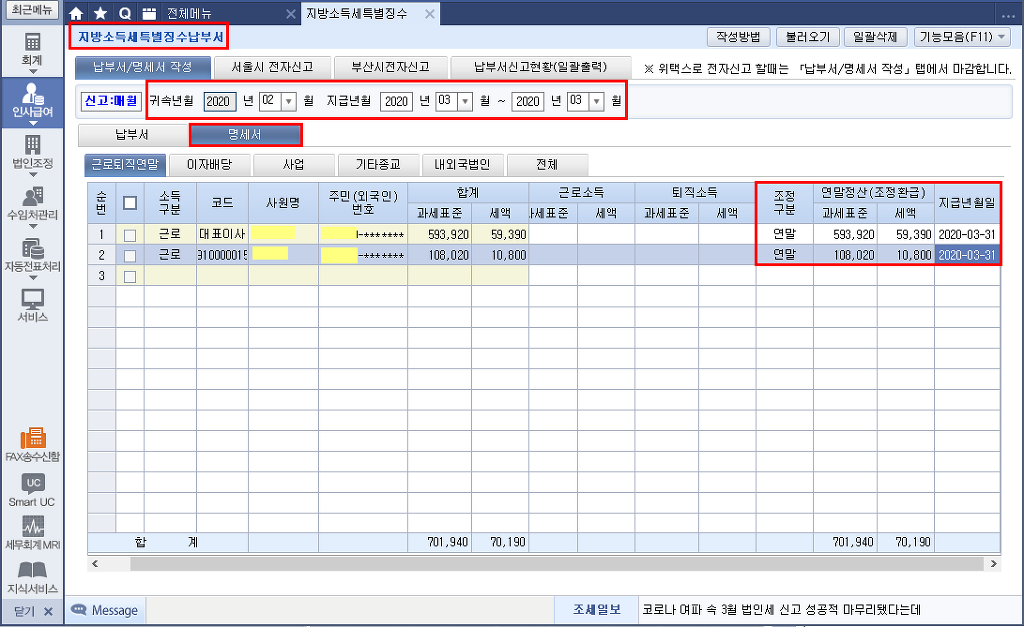This screenshot has height=627, width=1024.
Task: Toggle the header select-all checkbox
Action: [130, 203]
